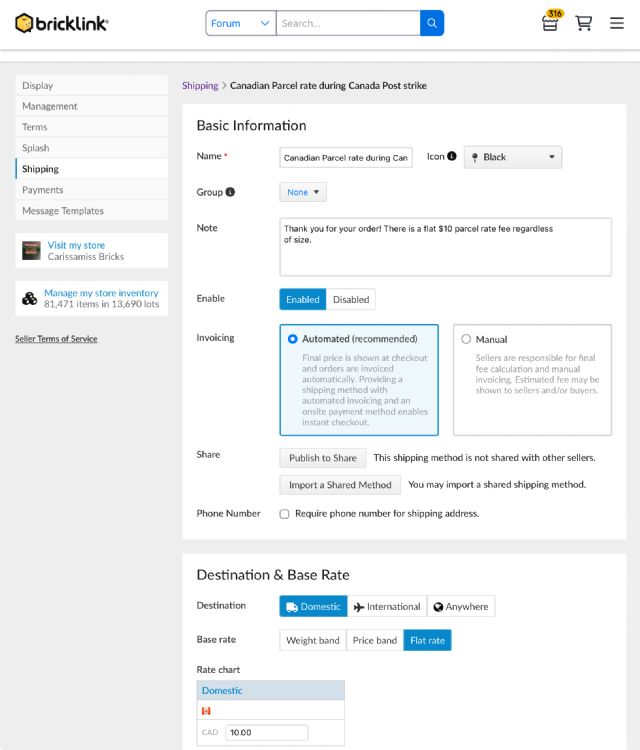Viewport: 640px width, 750px height.
Task: Set Enable toggle to Disabled
Action: pos(351,299)
